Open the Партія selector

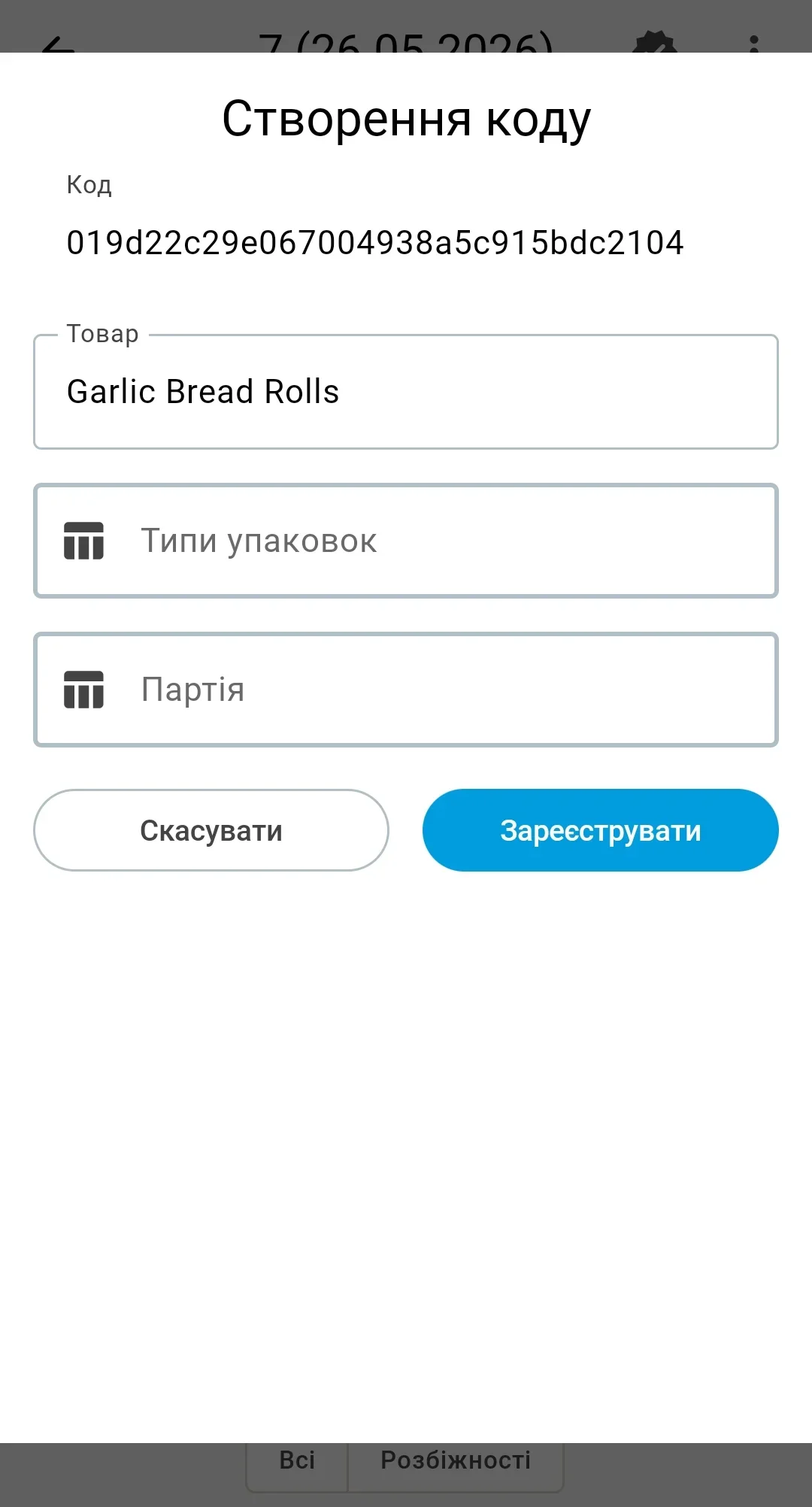coord(406,690)
